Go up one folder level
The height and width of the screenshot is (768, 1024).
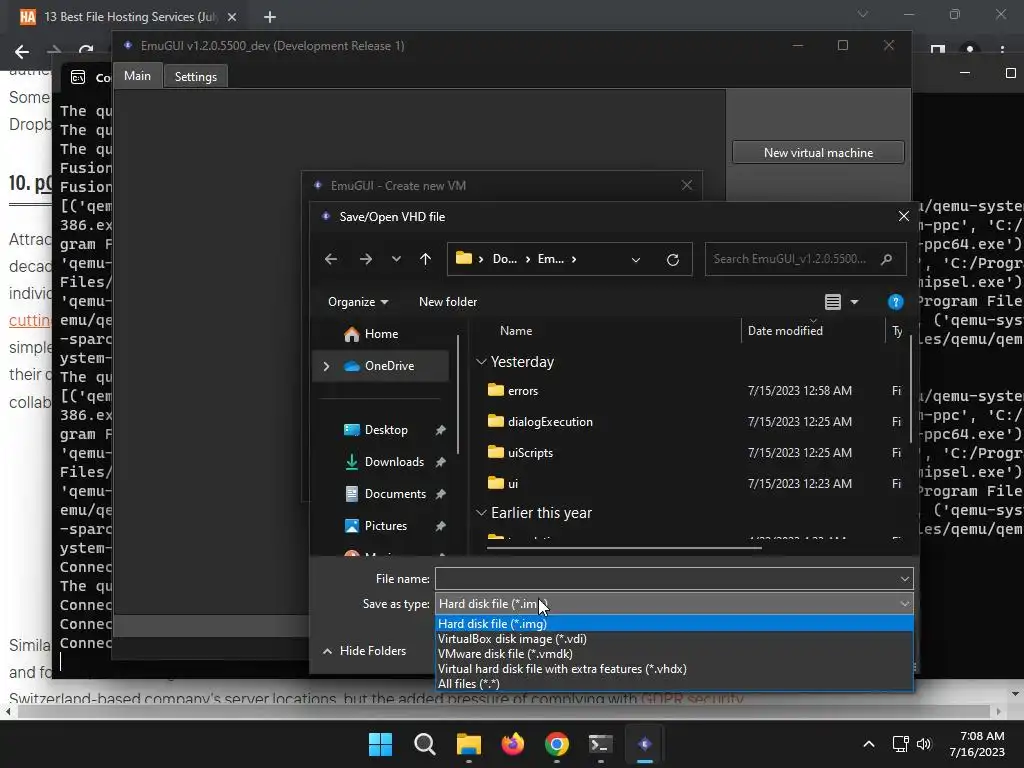[425, 259]
